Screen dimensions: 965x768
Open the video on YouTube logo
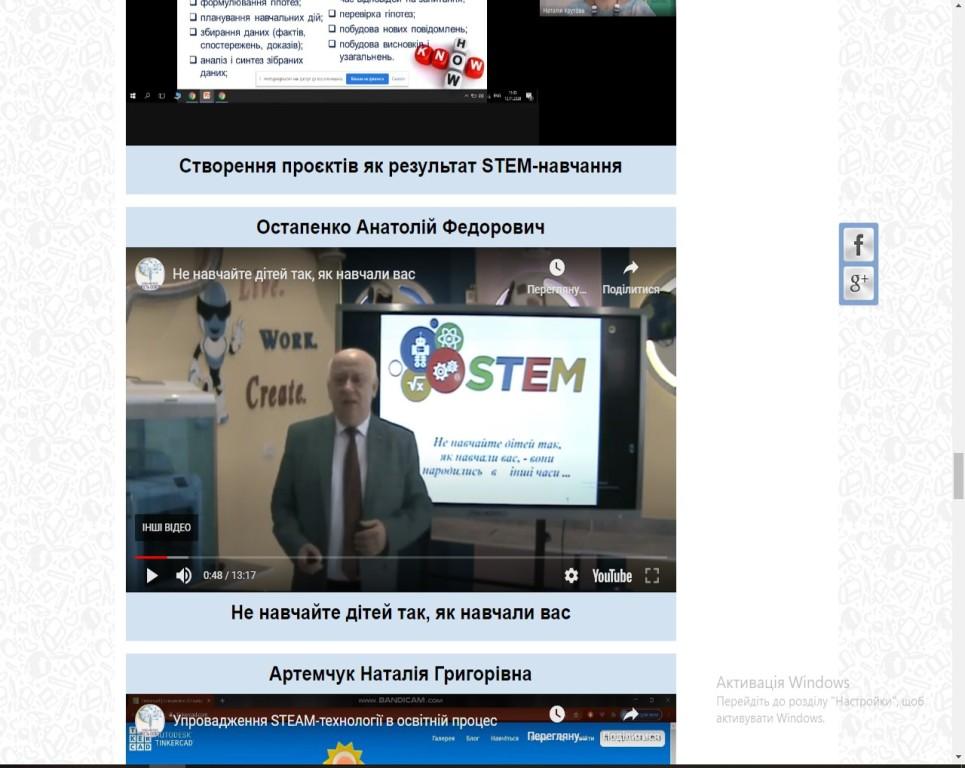click(612, 576)
